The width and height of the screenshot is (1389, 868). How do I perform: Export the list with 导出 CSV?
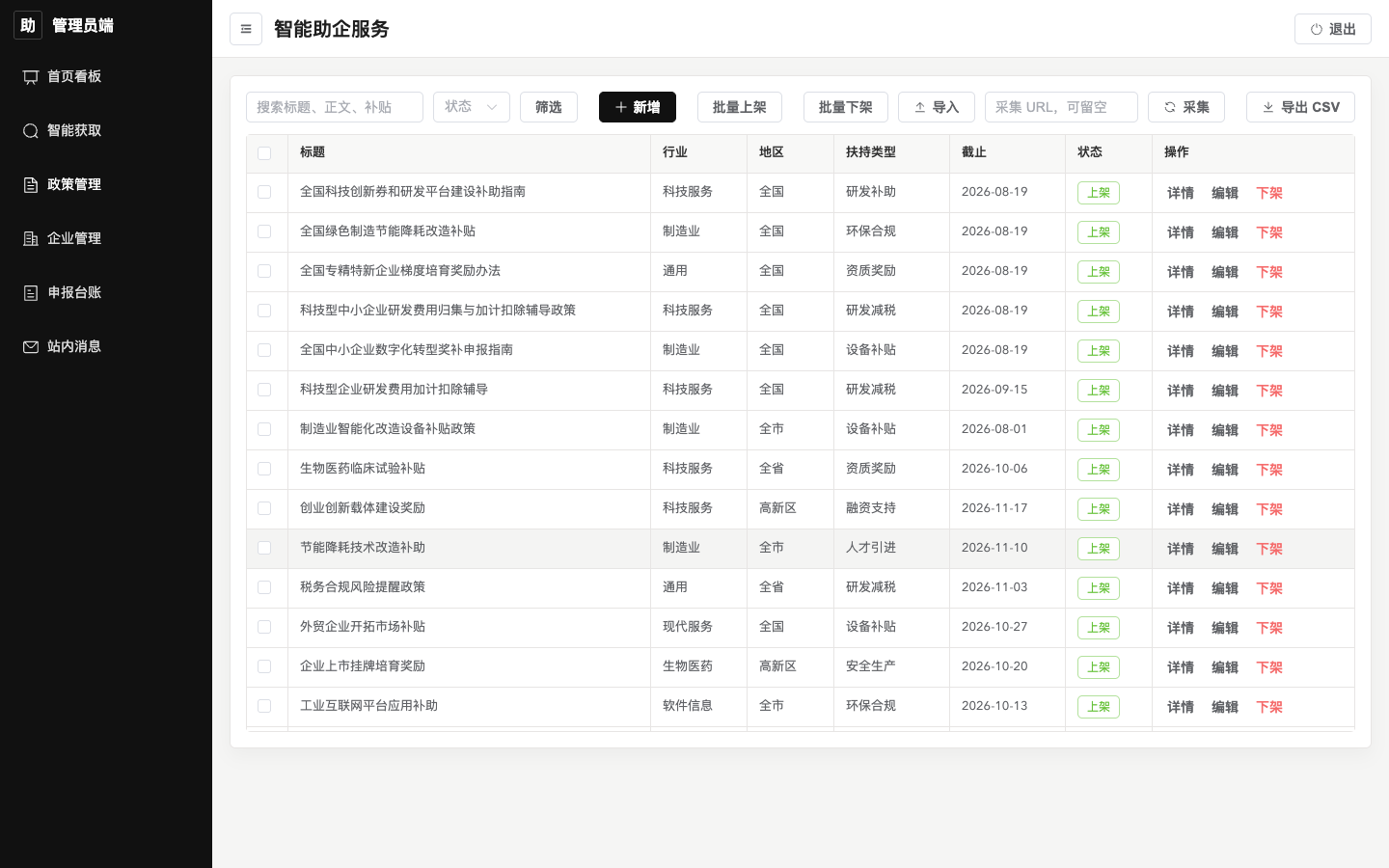coord(1300,107)
